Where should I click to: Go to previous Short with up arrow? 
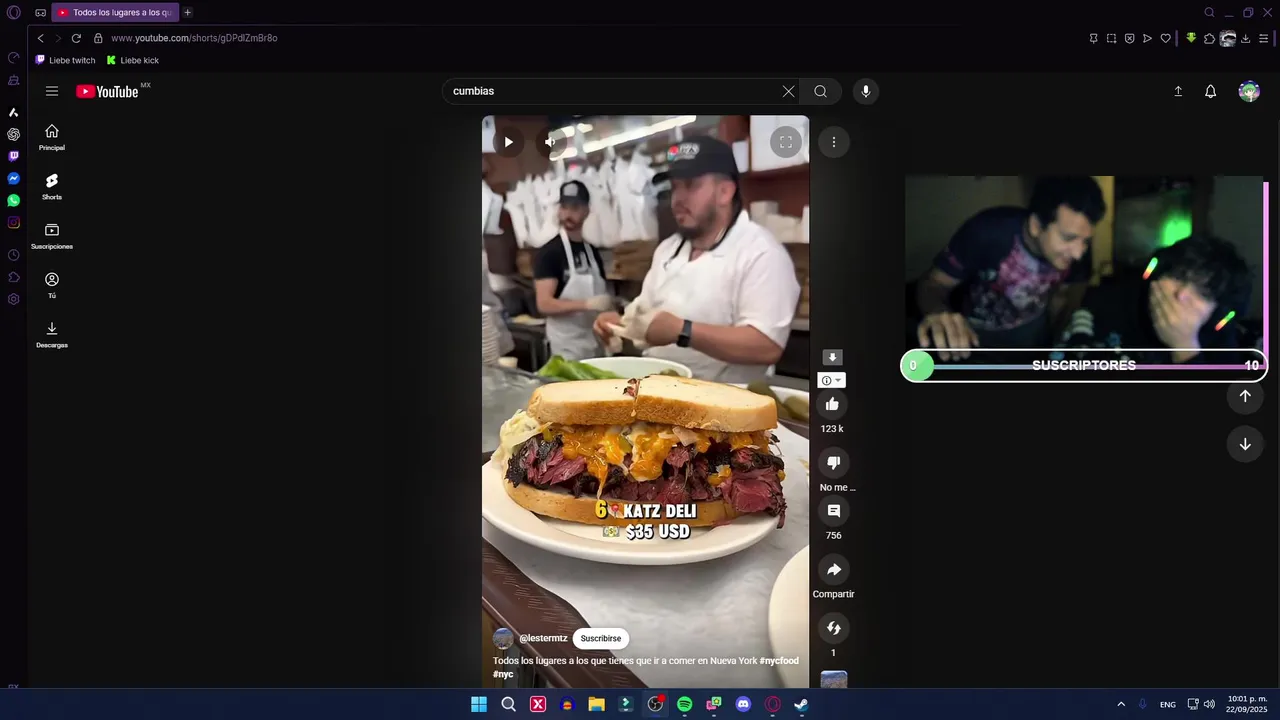(1245, 396)
